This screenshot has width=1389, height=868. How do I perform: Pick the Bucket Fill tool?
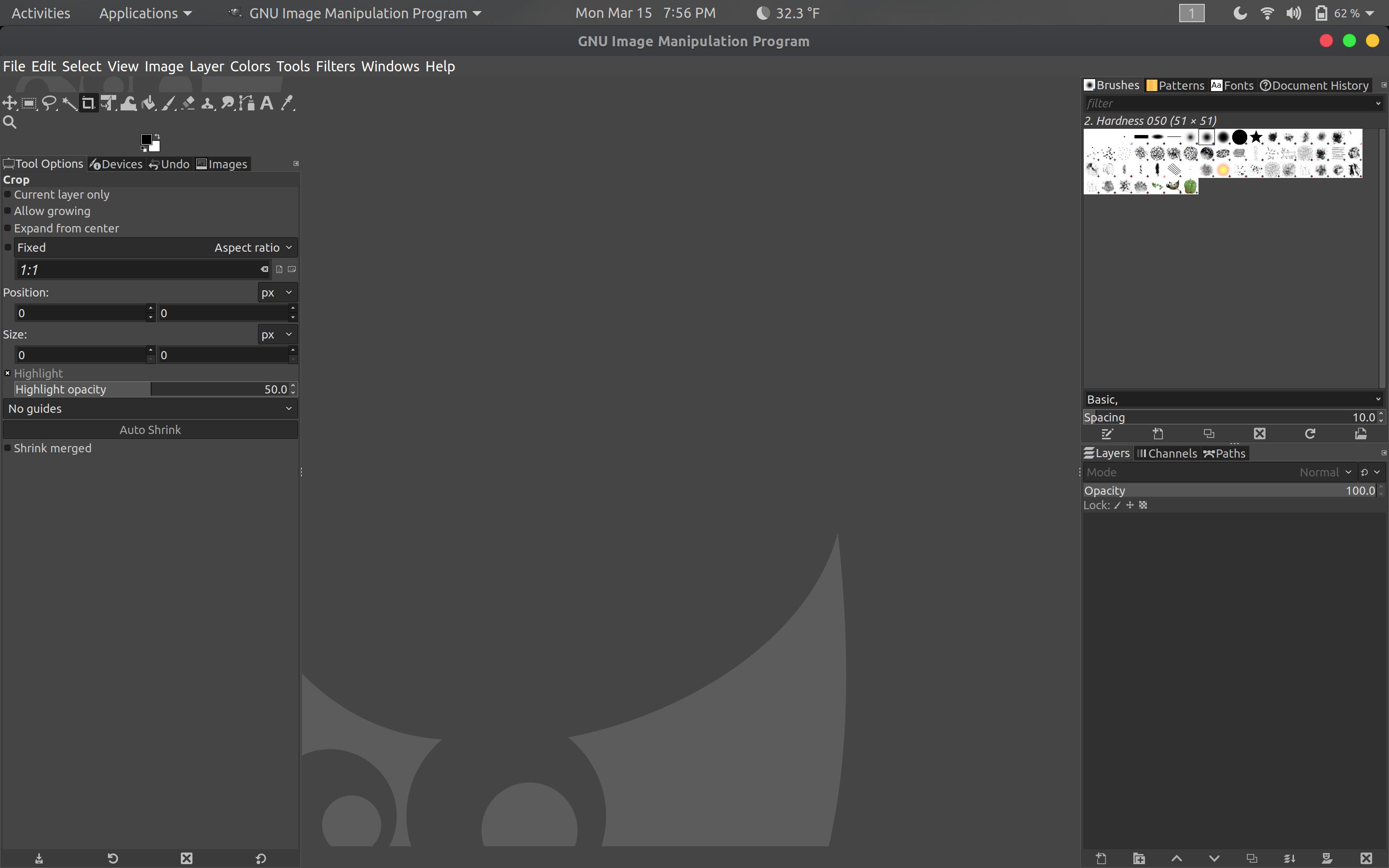148,103
